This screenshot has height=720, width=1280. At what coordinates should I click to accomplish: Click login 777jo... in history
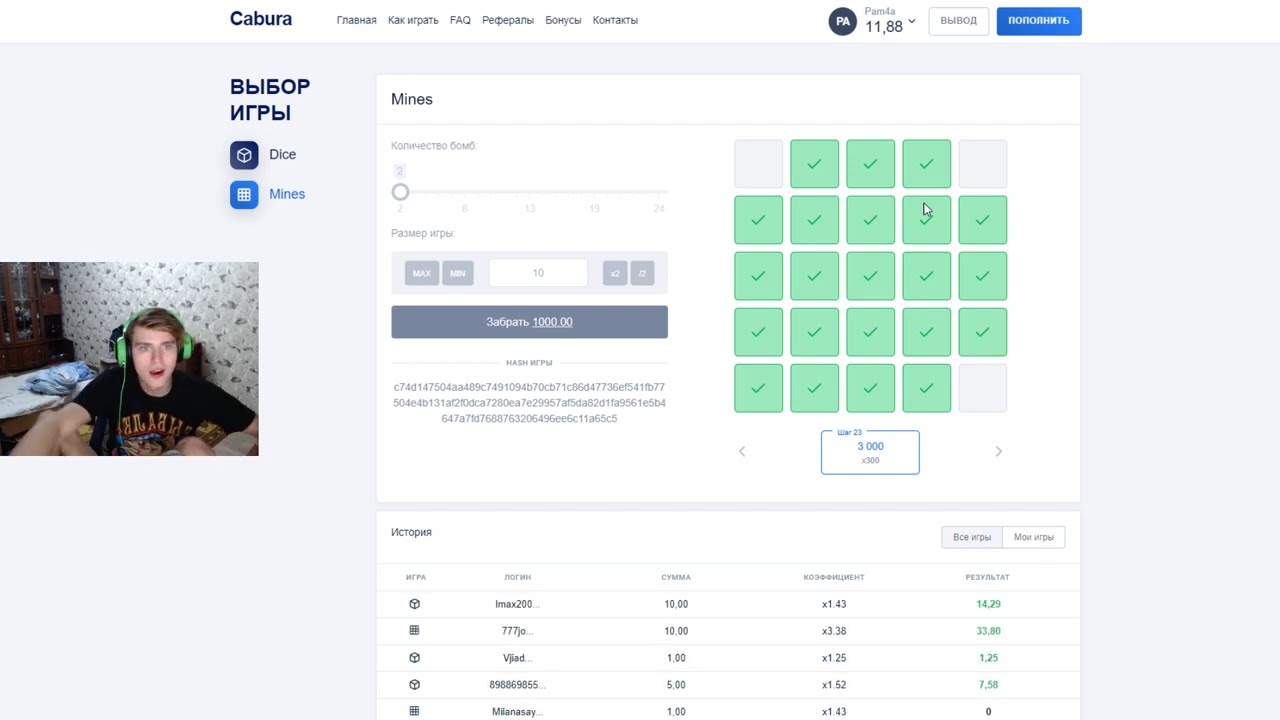(x=517, y=631)
